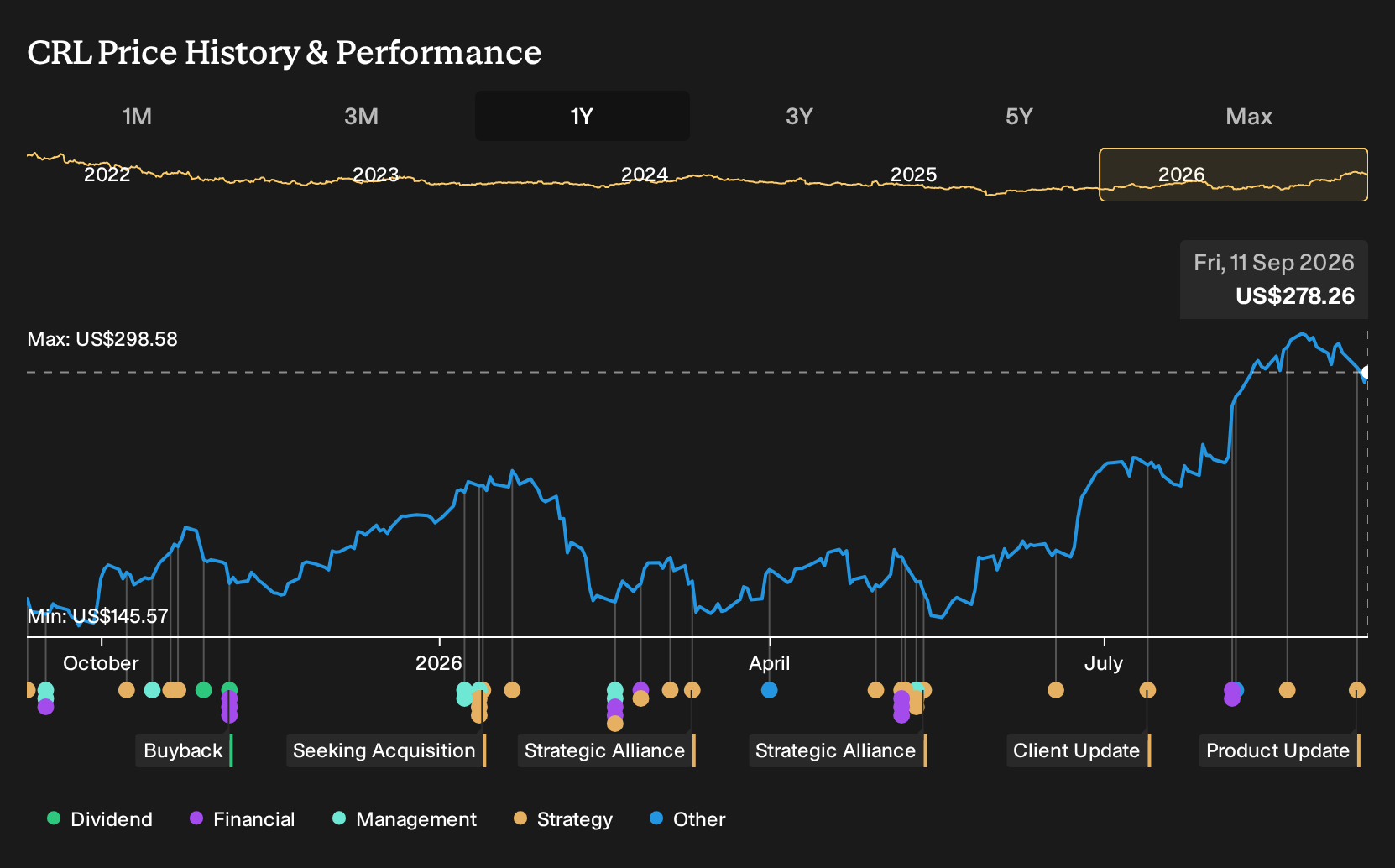The height and width of the screenshot is (868, 1395).
Task: Jump to 2024 in the overview chart
Action: 644,175
